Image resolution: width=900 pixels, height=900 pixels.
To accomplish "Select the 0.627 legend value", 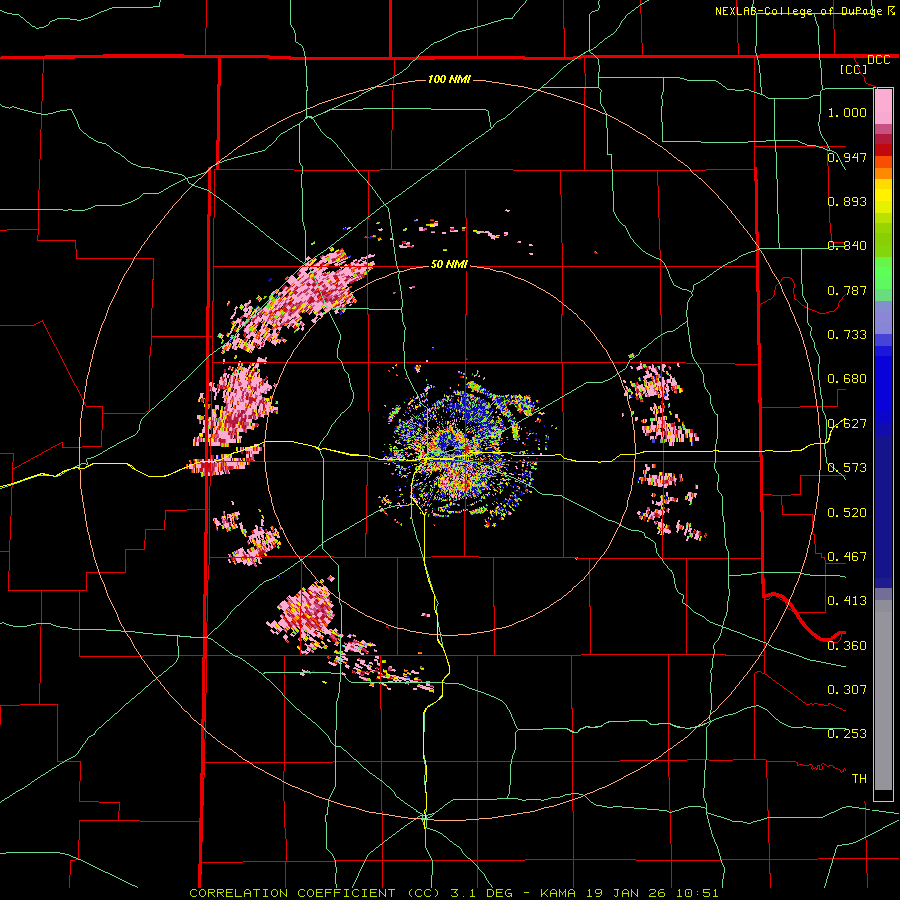I will [847, 423].
